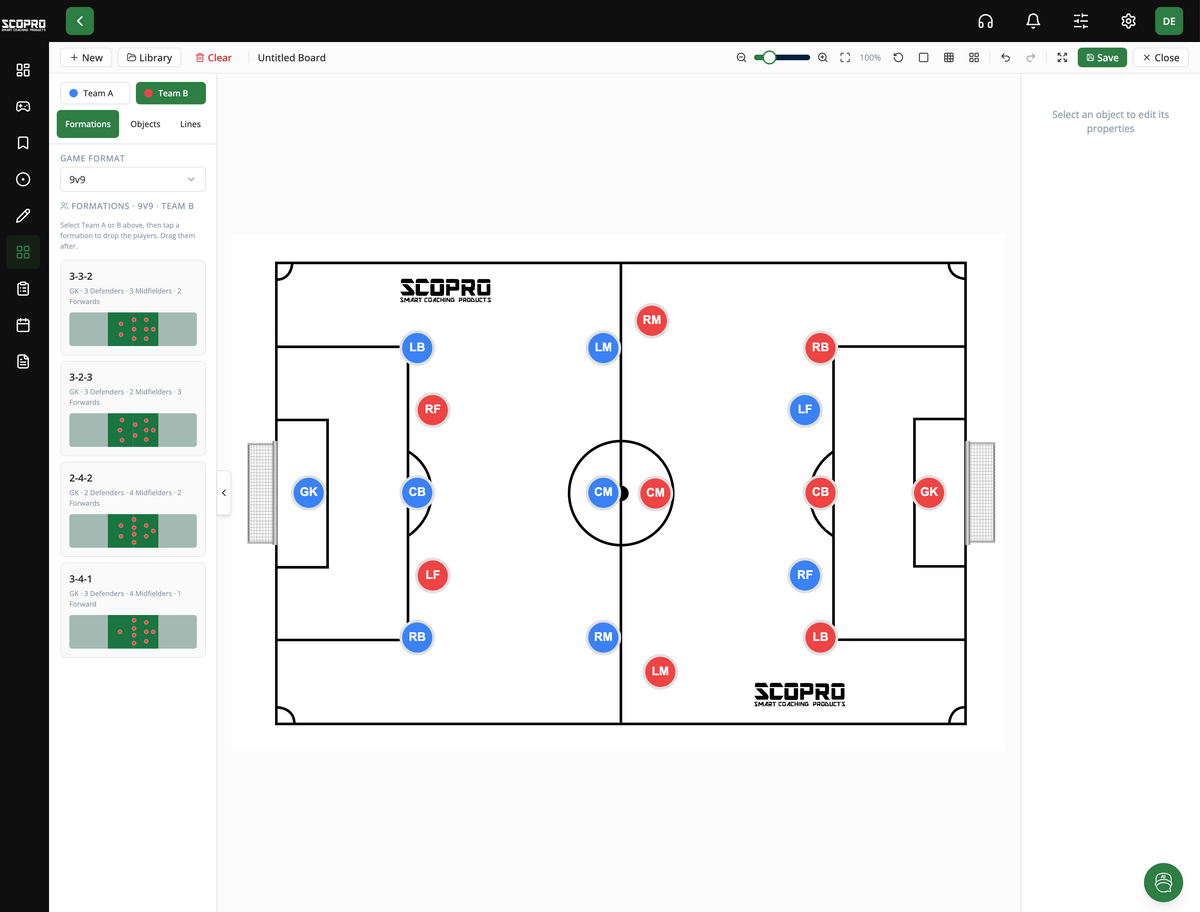
Task: Select the blue RB player
Action: tap(417, 637)
